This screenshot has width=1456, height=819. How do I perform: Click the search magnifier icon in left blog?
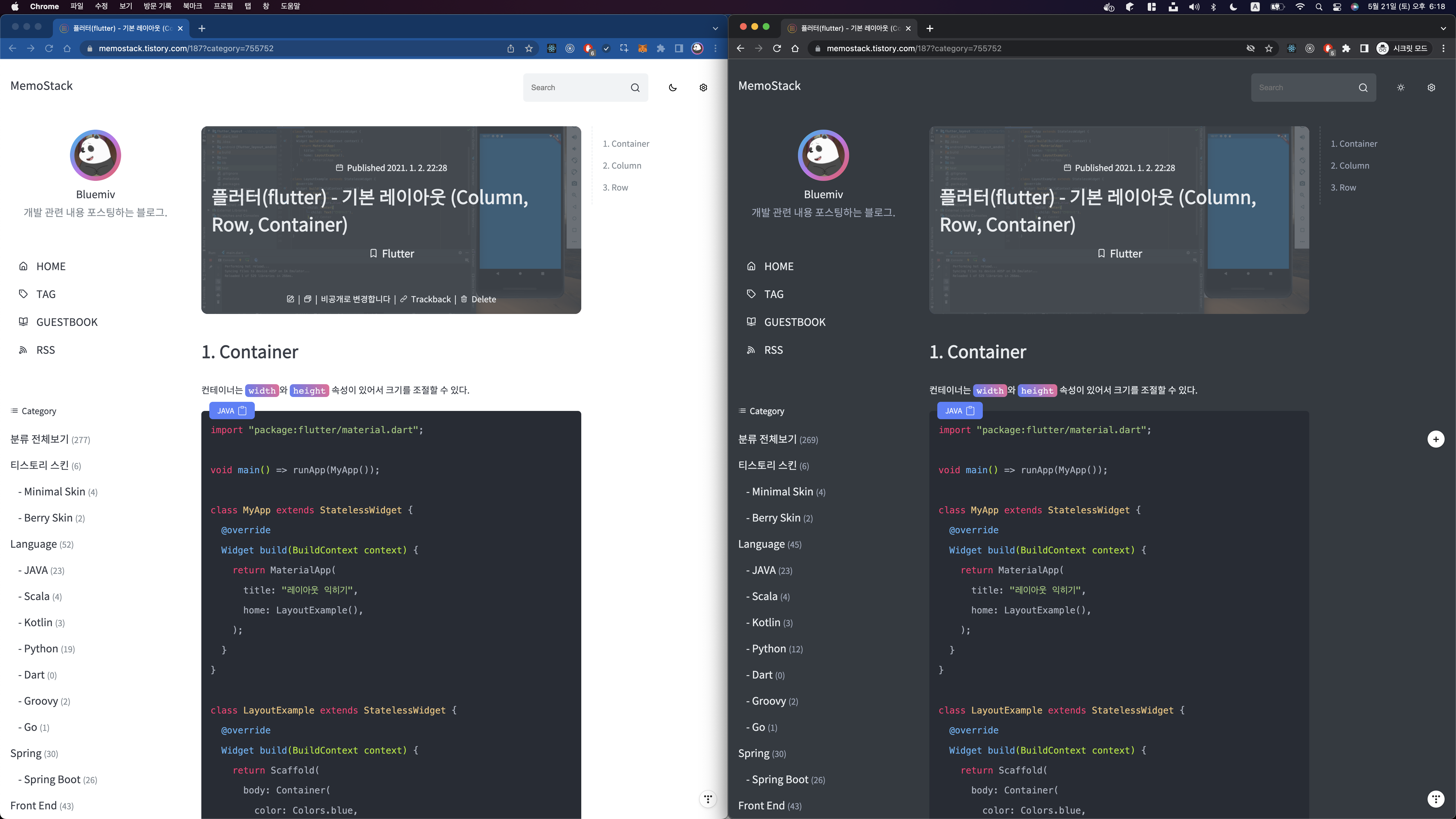[x=635, y=88]
